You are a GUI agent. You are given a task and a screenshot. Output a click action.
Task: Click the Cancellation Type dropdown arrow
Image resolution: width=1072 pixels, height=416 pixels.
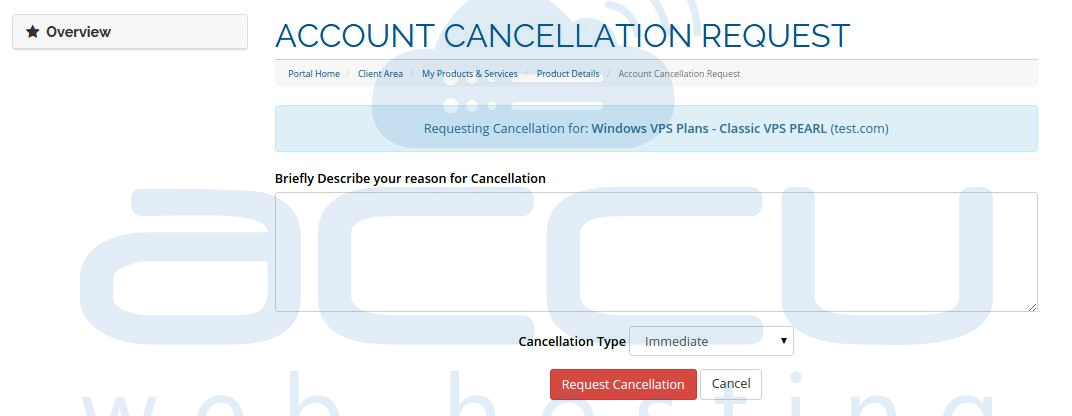[783, 341]
